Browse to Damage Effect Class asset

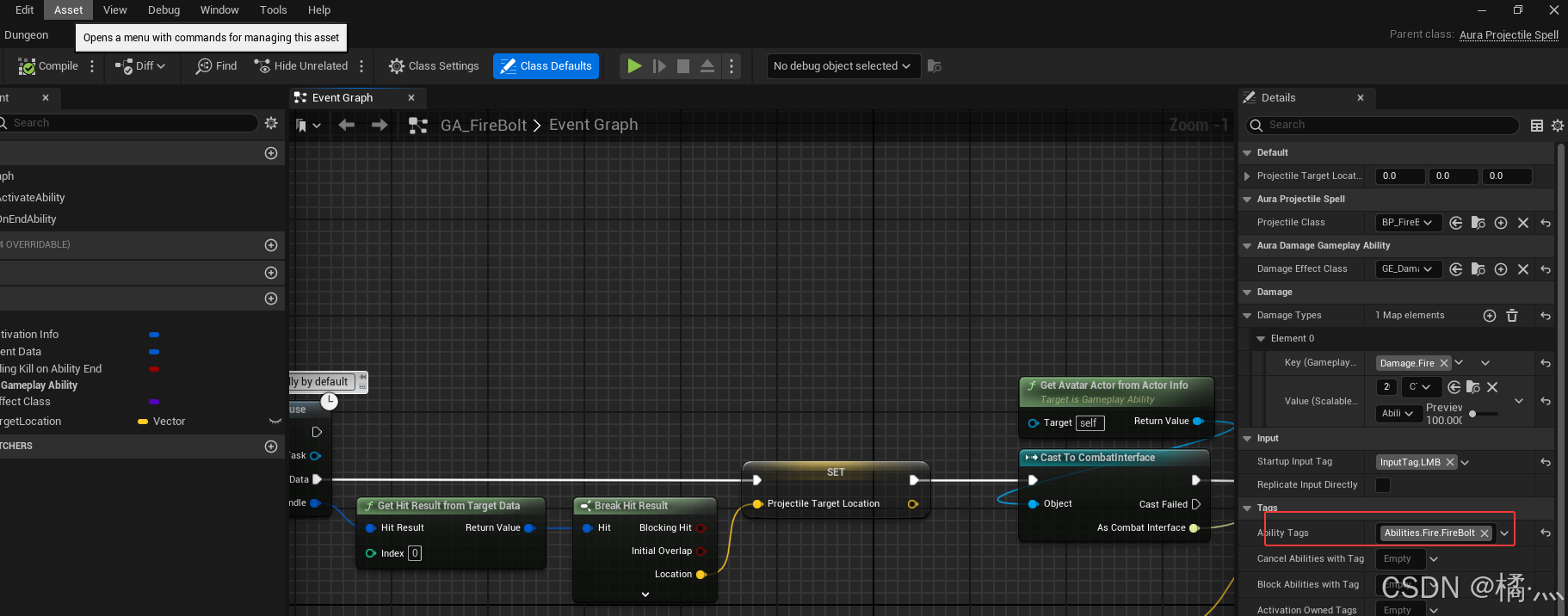[x=1478, y=269]
